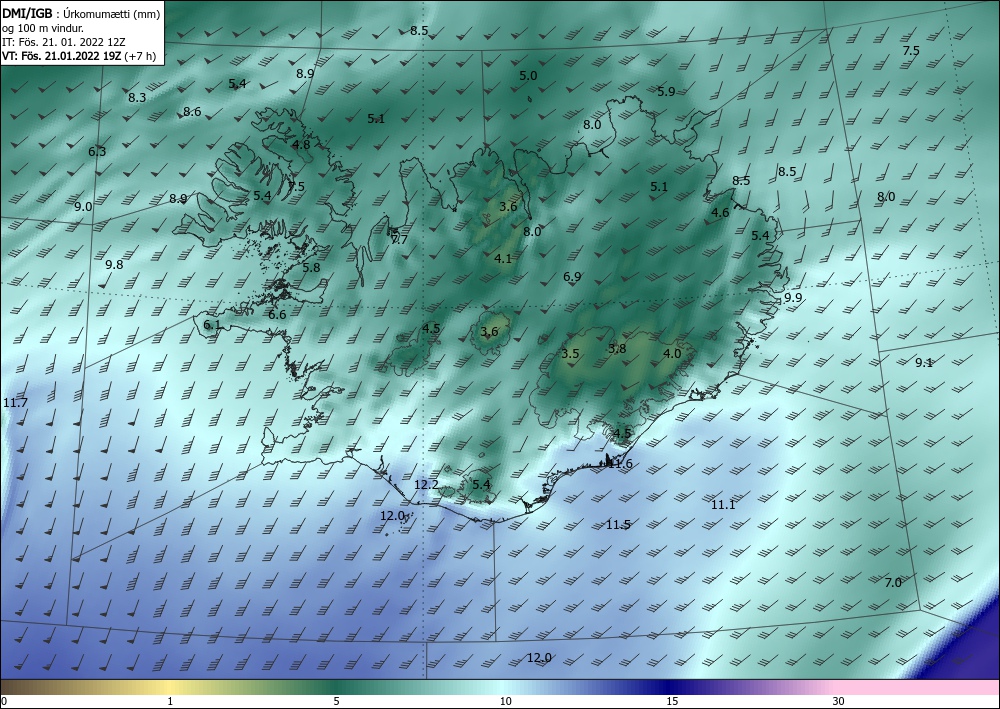Click the 9.0 value label
Screen dimensions: 1000x709
point(83,207)
